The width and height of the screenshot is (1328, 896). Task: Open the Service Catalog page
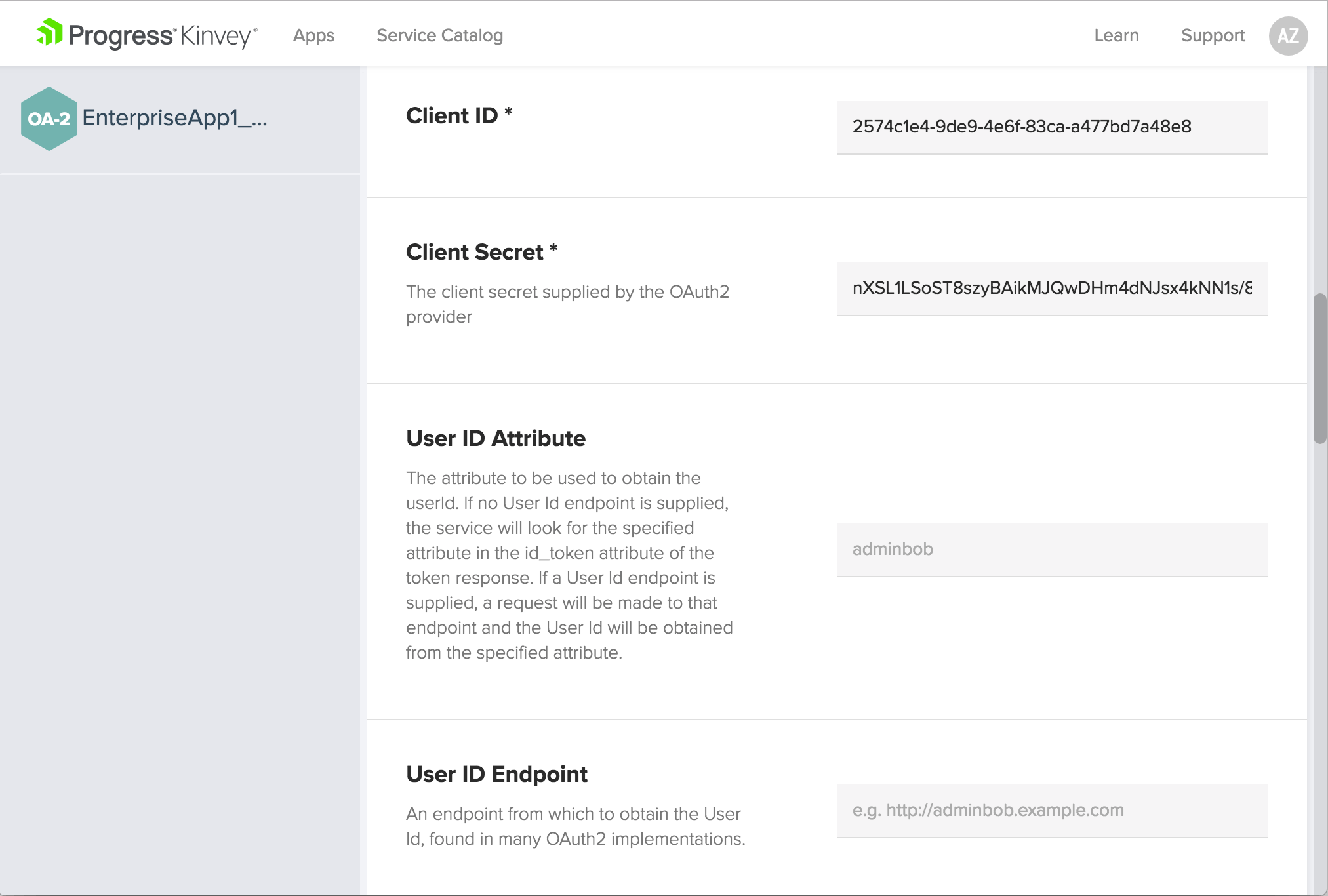click(439, 35)
